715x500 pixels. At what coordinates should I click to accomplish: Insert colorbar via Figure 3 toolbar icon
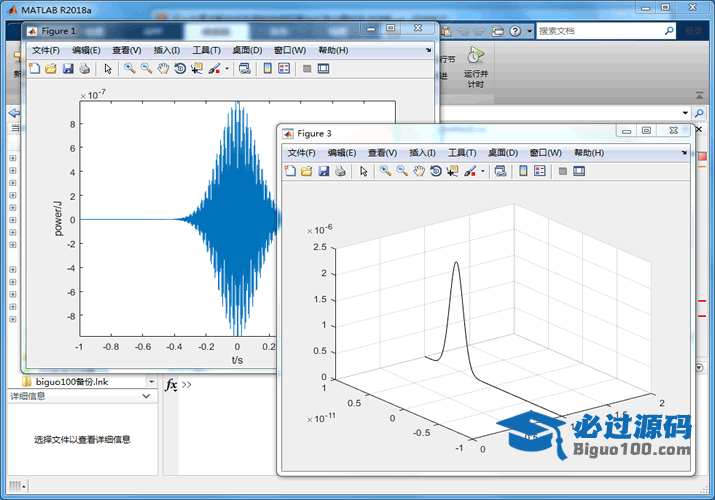523,171
